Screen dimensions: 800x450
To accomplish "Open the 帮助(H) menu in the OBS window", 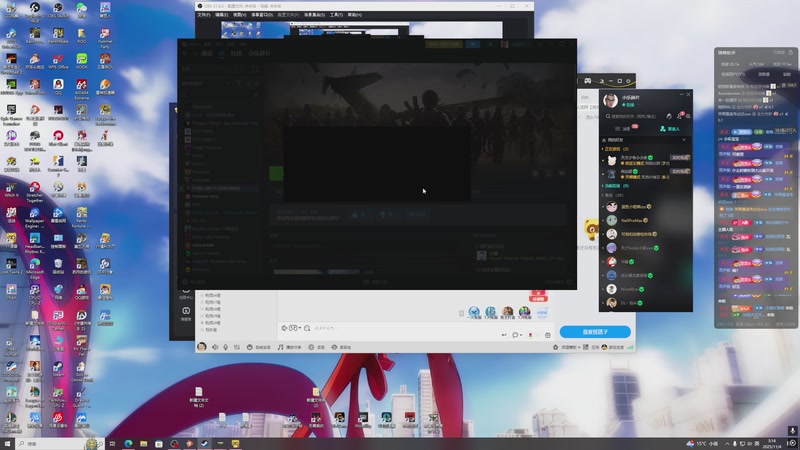I will 355,15.
